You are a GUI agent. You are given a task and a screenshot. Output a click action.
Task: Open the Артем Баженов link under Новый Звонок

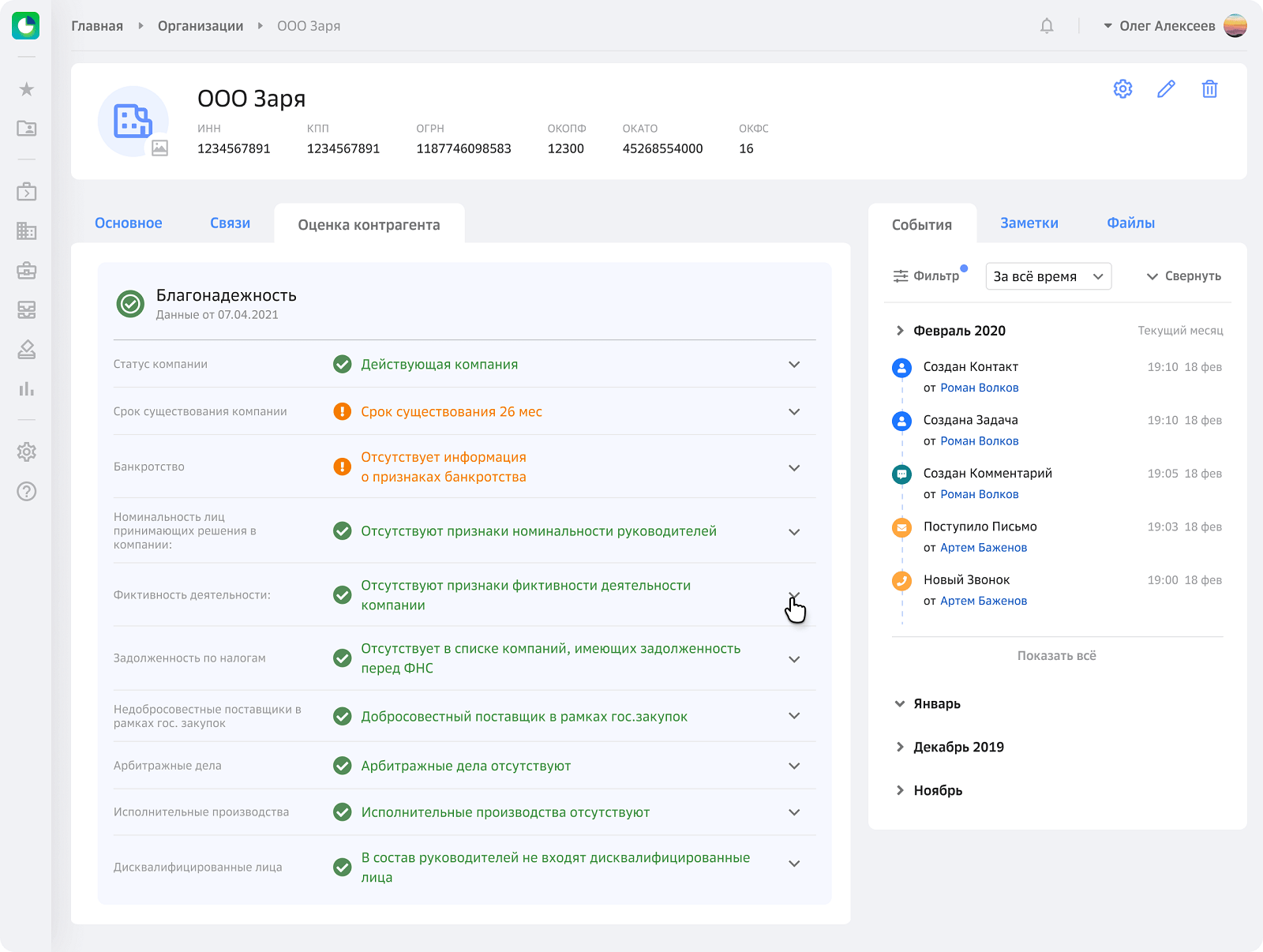point(984,602)
